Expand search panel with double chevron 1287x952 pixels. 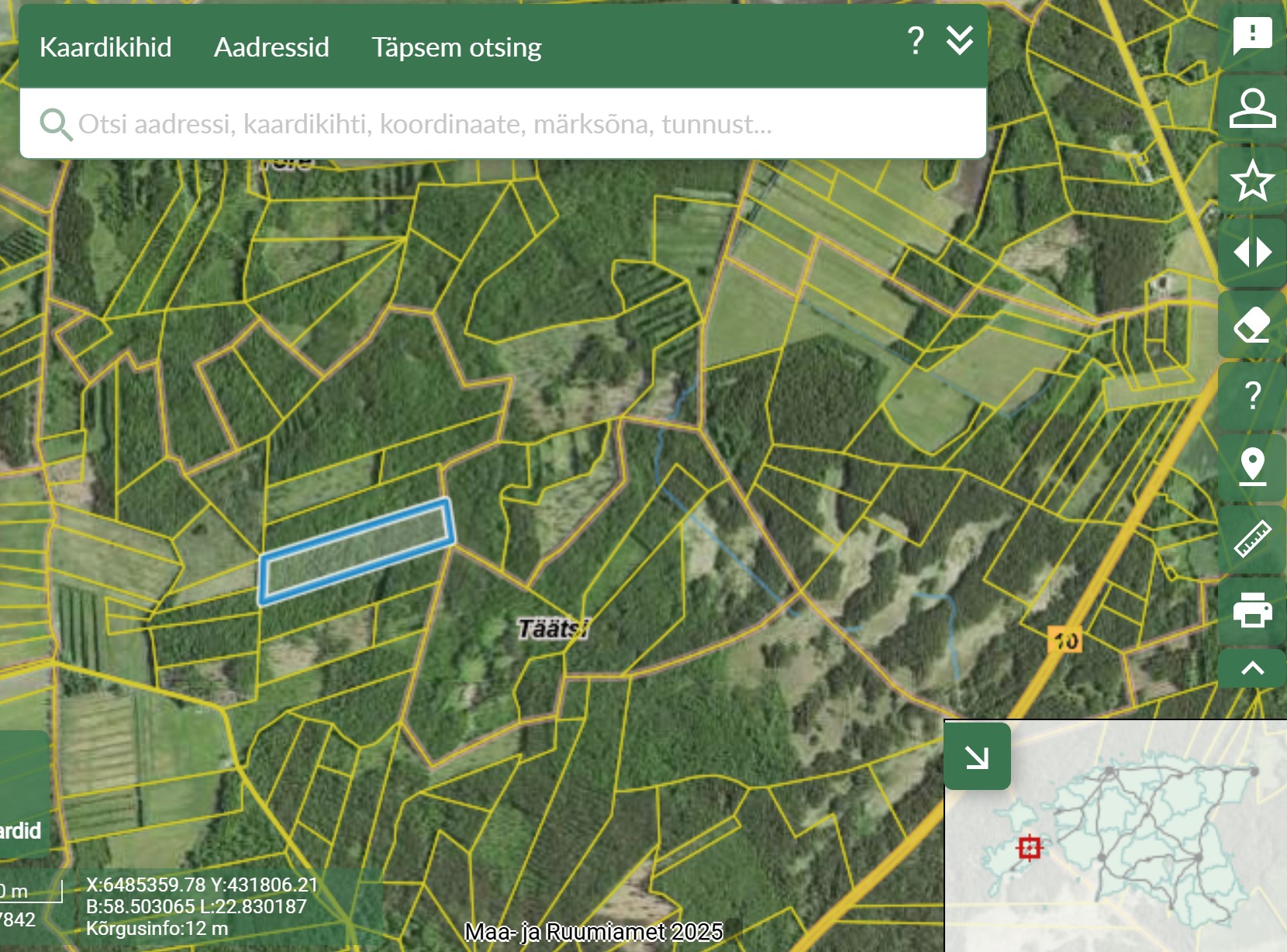click(x=960, y=40)
